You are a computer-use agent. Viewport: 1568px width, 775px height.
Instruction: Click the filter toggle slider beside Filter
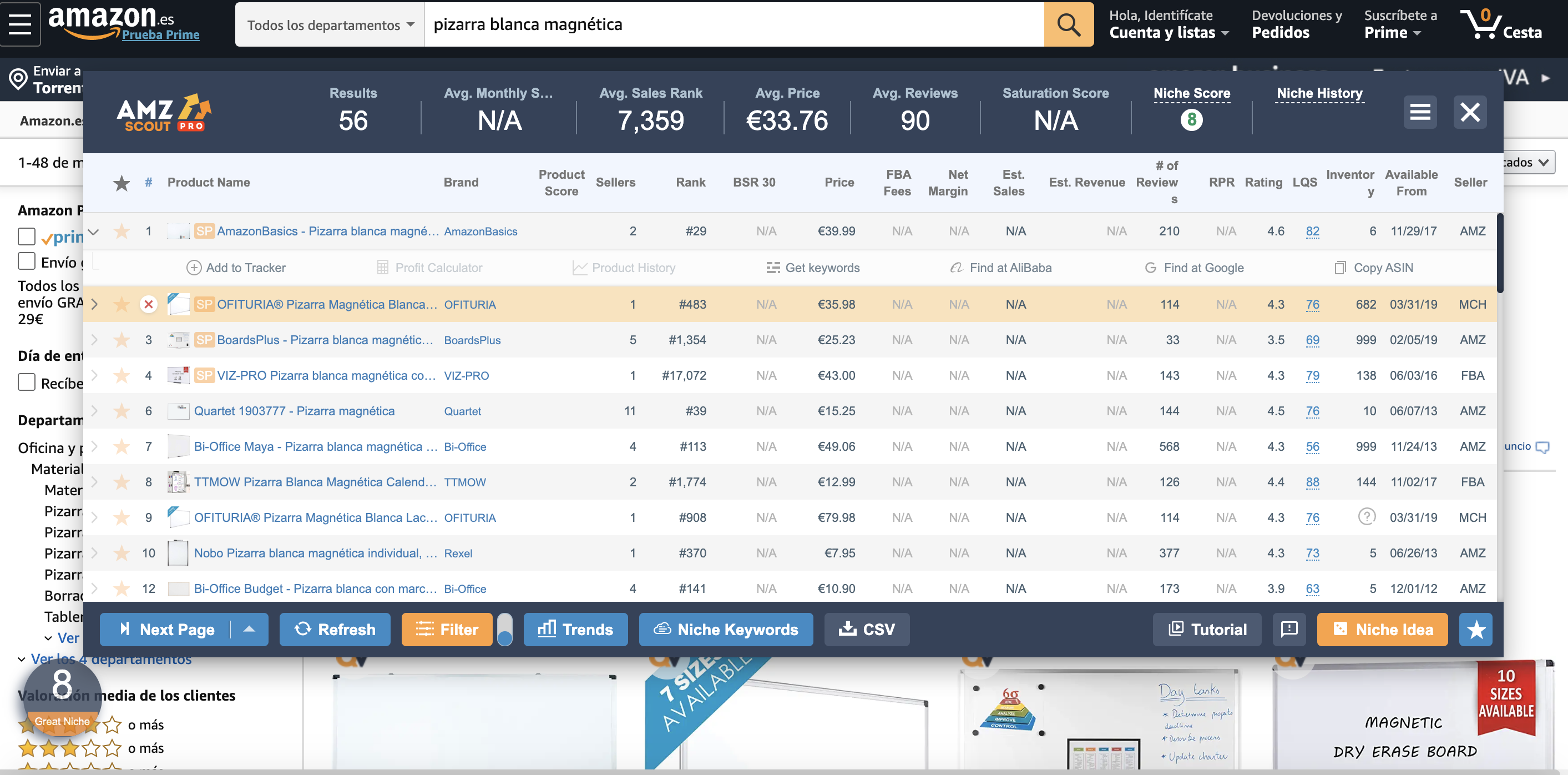tap(504, 630)
